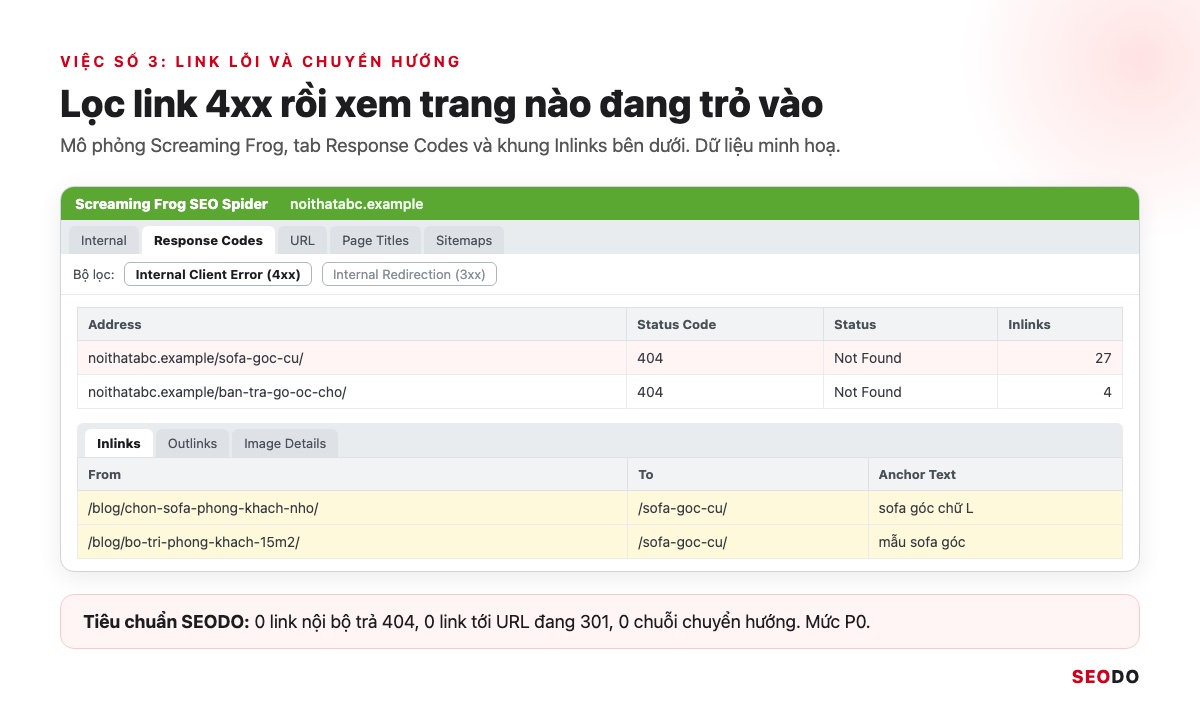Image resolution: width=1200 pixels, height=709 pixels.
Task: Click anchor text 'mẫu sofa góc'
Action: coord(922,542)
